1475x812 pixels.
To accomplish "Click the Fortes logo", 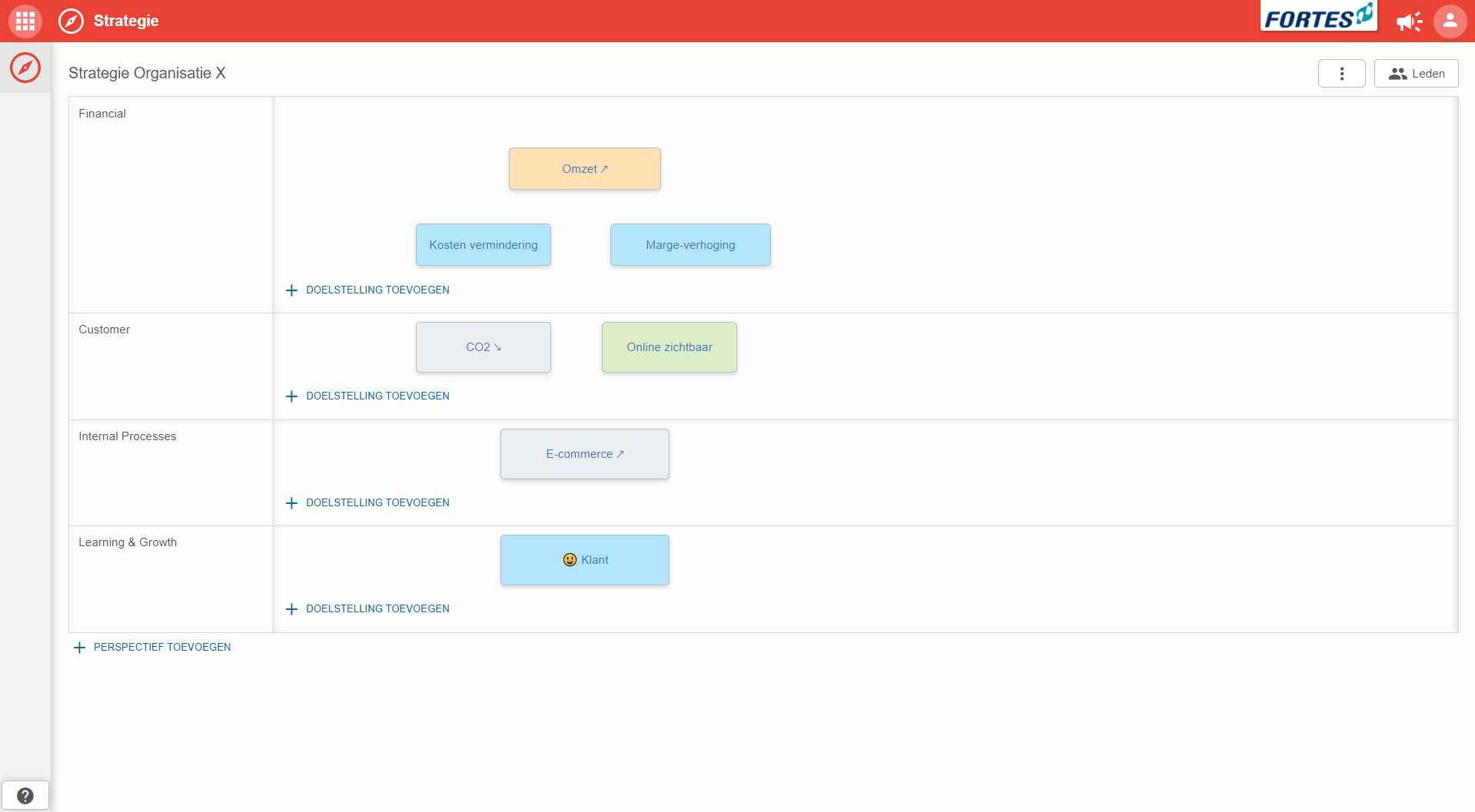I will pyautogui.click(x=1317, y=17).
